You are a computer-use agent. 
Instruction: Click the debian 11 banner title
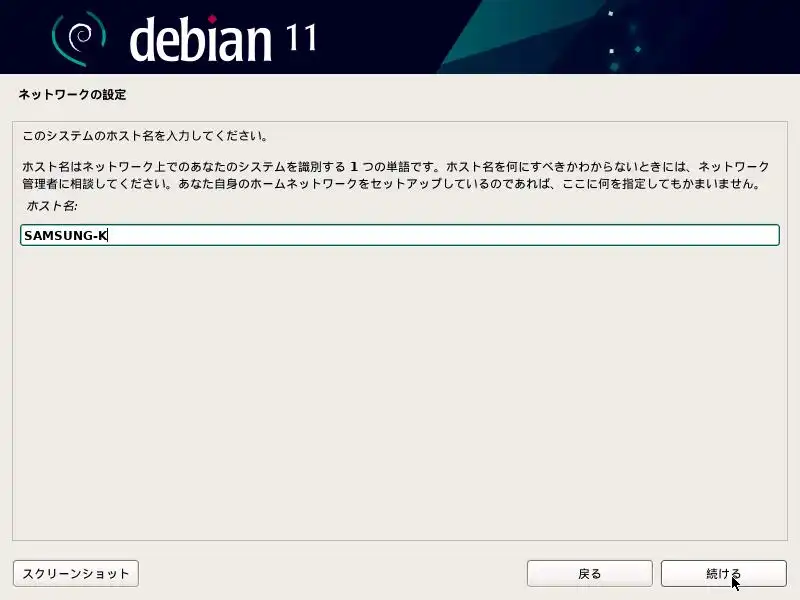223,39
